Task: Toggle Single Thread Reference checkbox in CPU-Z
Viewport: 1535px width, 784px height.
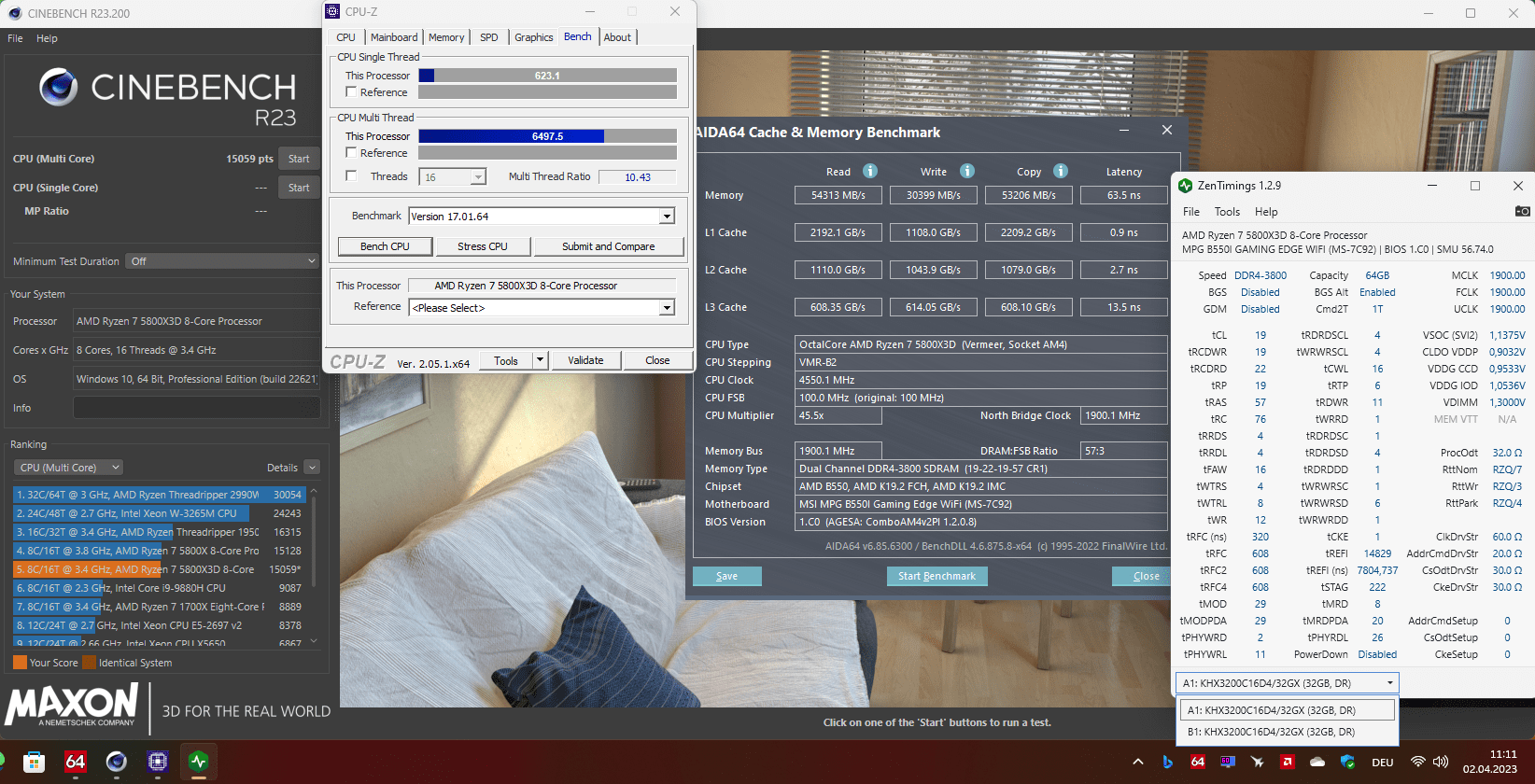Action: [351, 91]
